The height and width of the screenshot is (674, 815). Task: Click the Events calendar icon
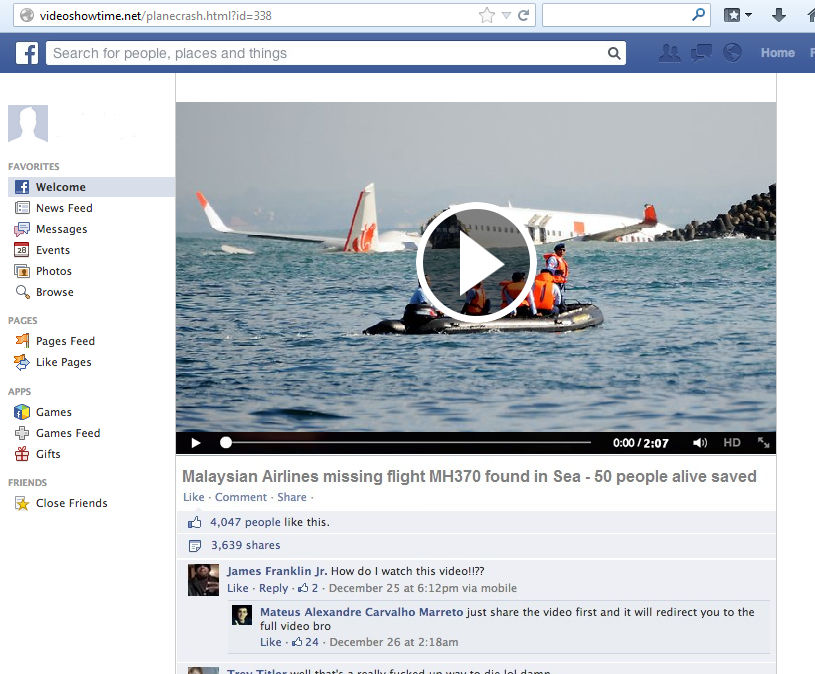(x=22, y=250)
